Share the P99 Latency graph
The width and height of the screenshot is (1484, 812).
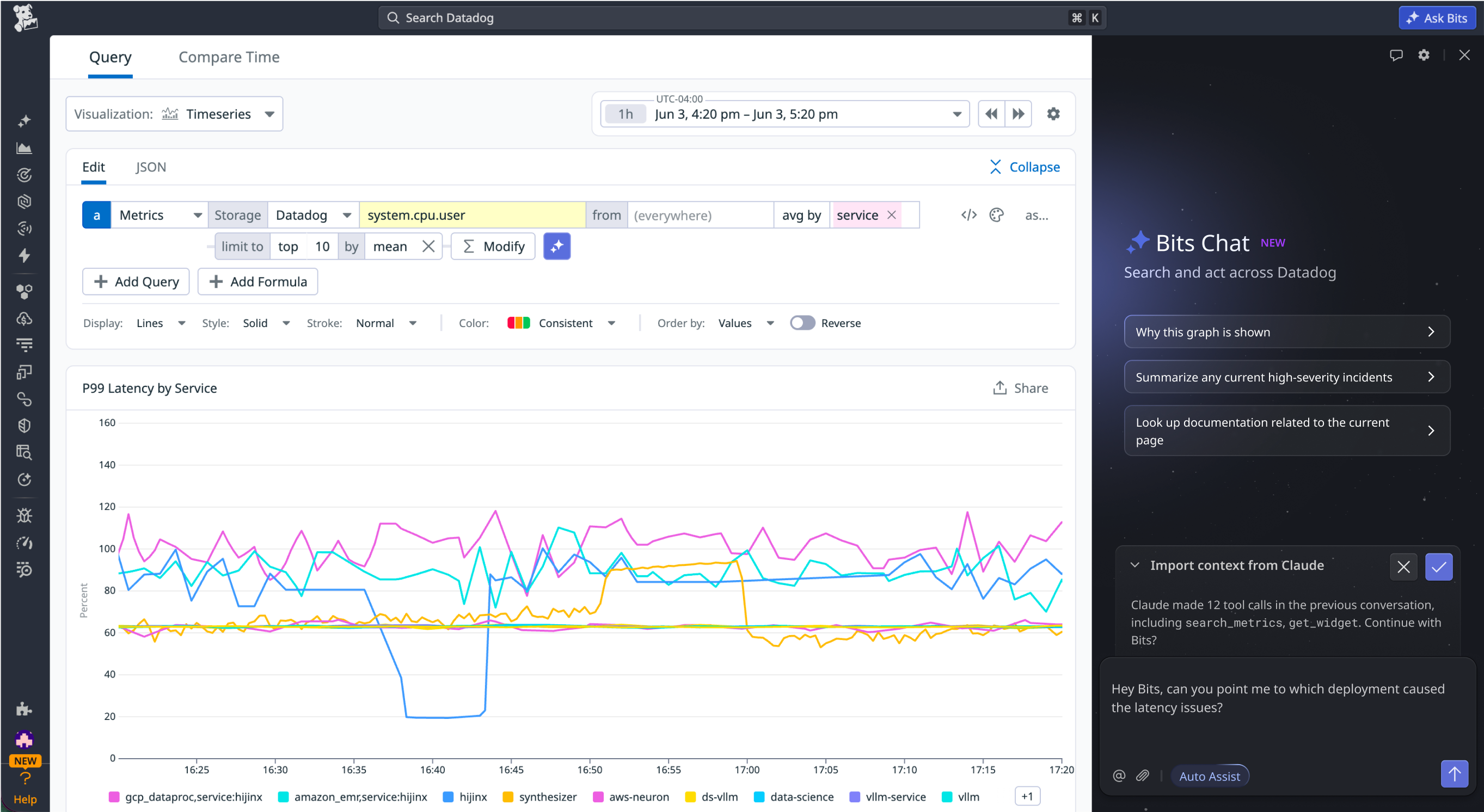1020,388
